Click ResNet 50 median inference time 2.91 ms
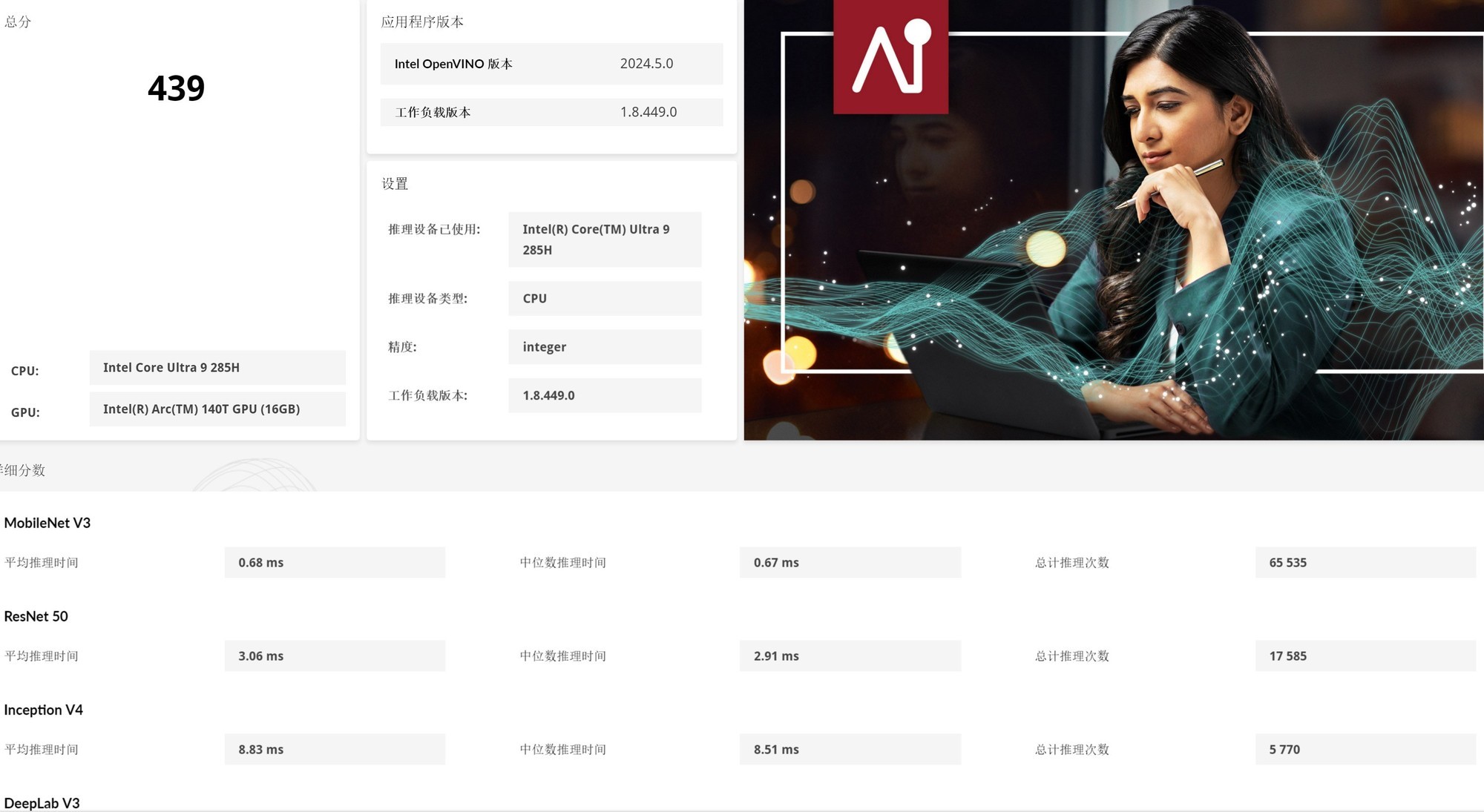1484x812 pixels. tap(850, 656)
